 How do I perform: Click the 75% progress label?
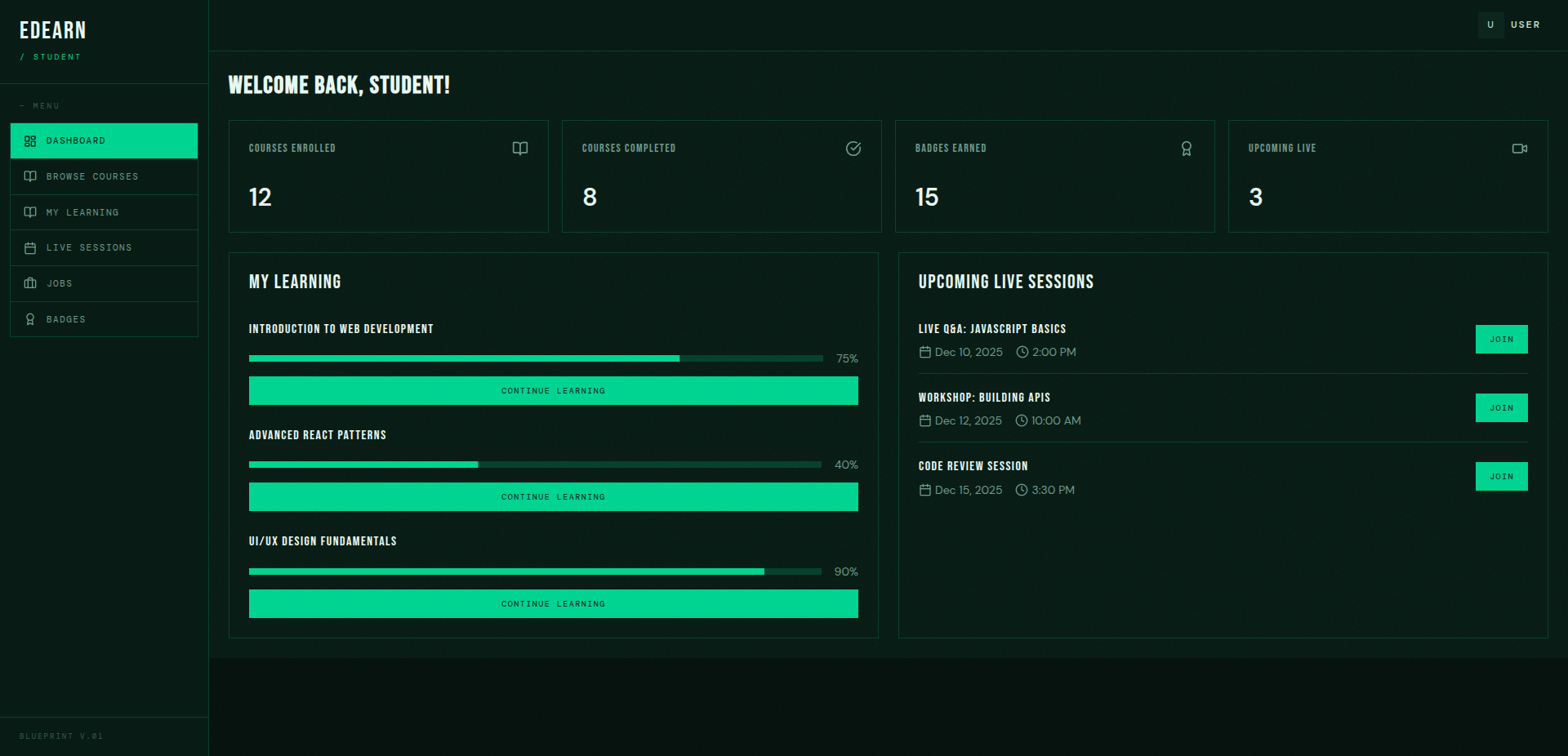tap(847, 358)
